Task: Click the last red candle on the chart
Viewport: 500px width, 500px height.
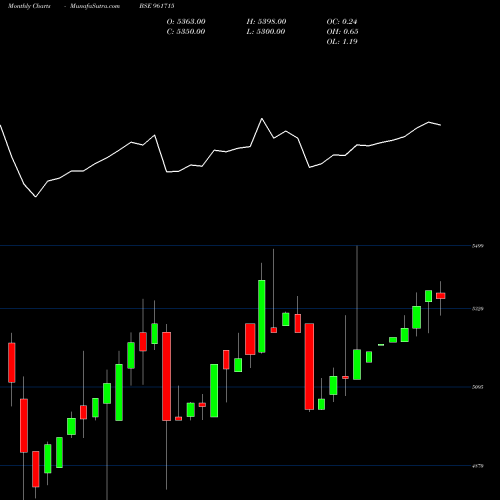Action: coord(441,296)
